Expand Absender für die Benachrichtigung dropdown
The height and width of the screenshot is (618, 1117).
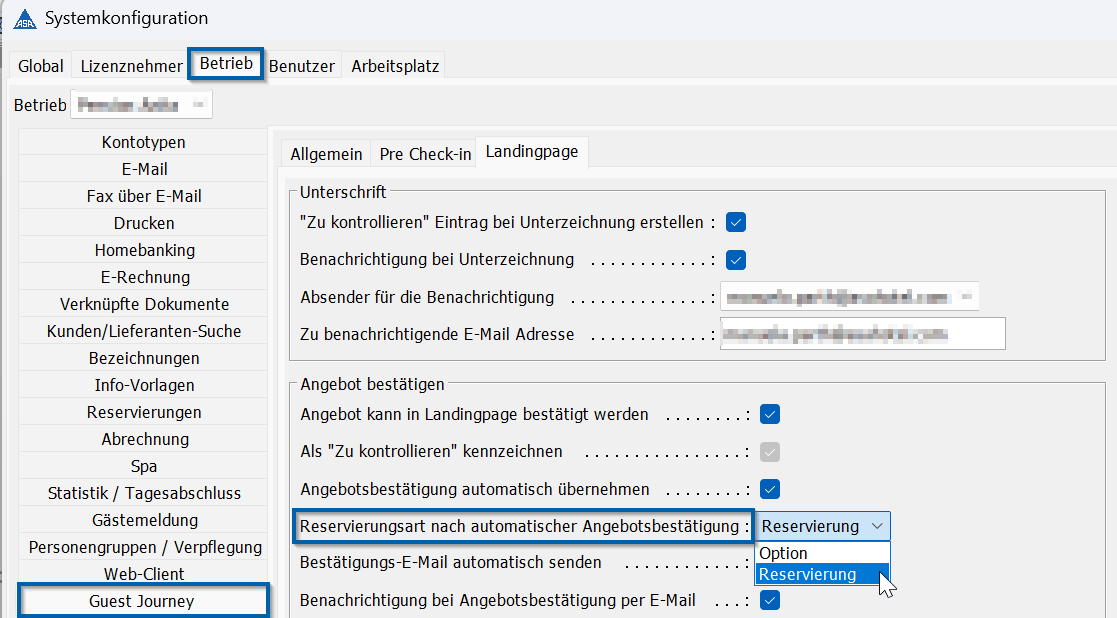[966, 297]
